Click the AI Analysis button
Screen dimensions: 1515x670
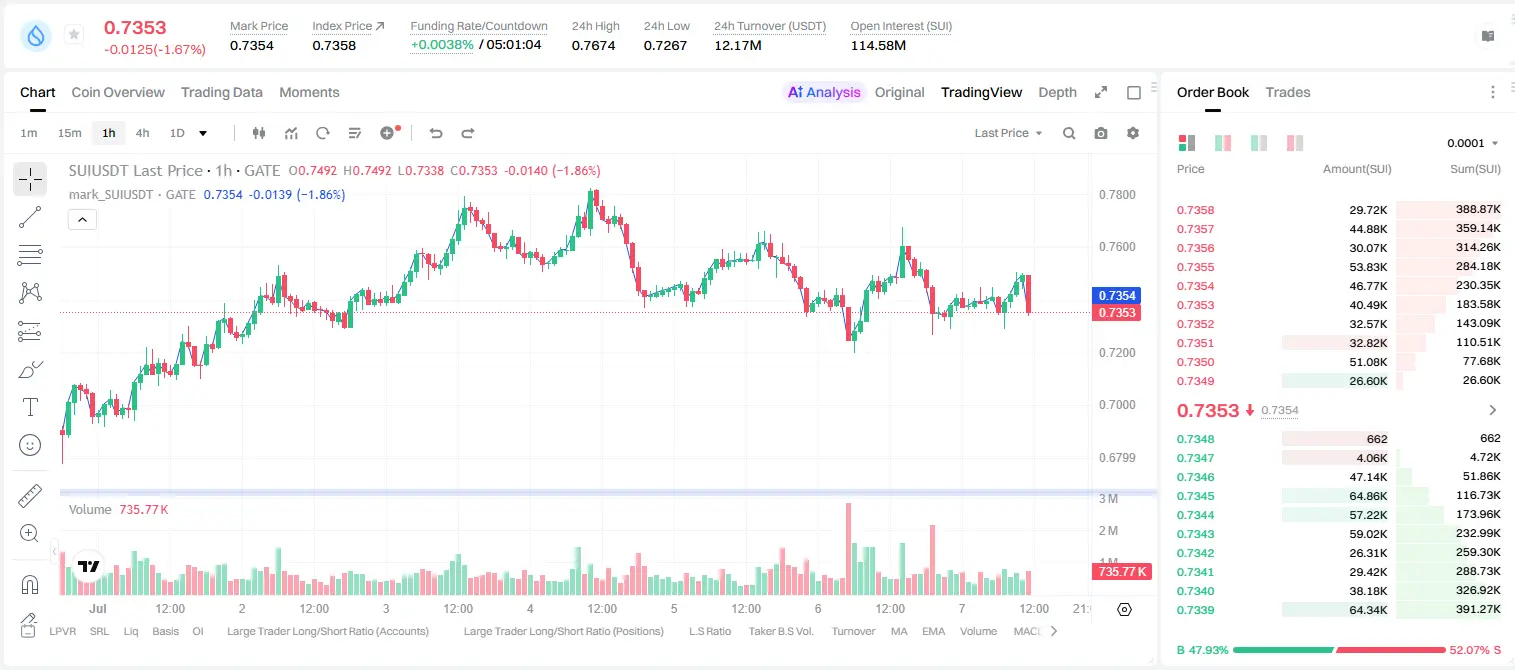click(824, 92)
